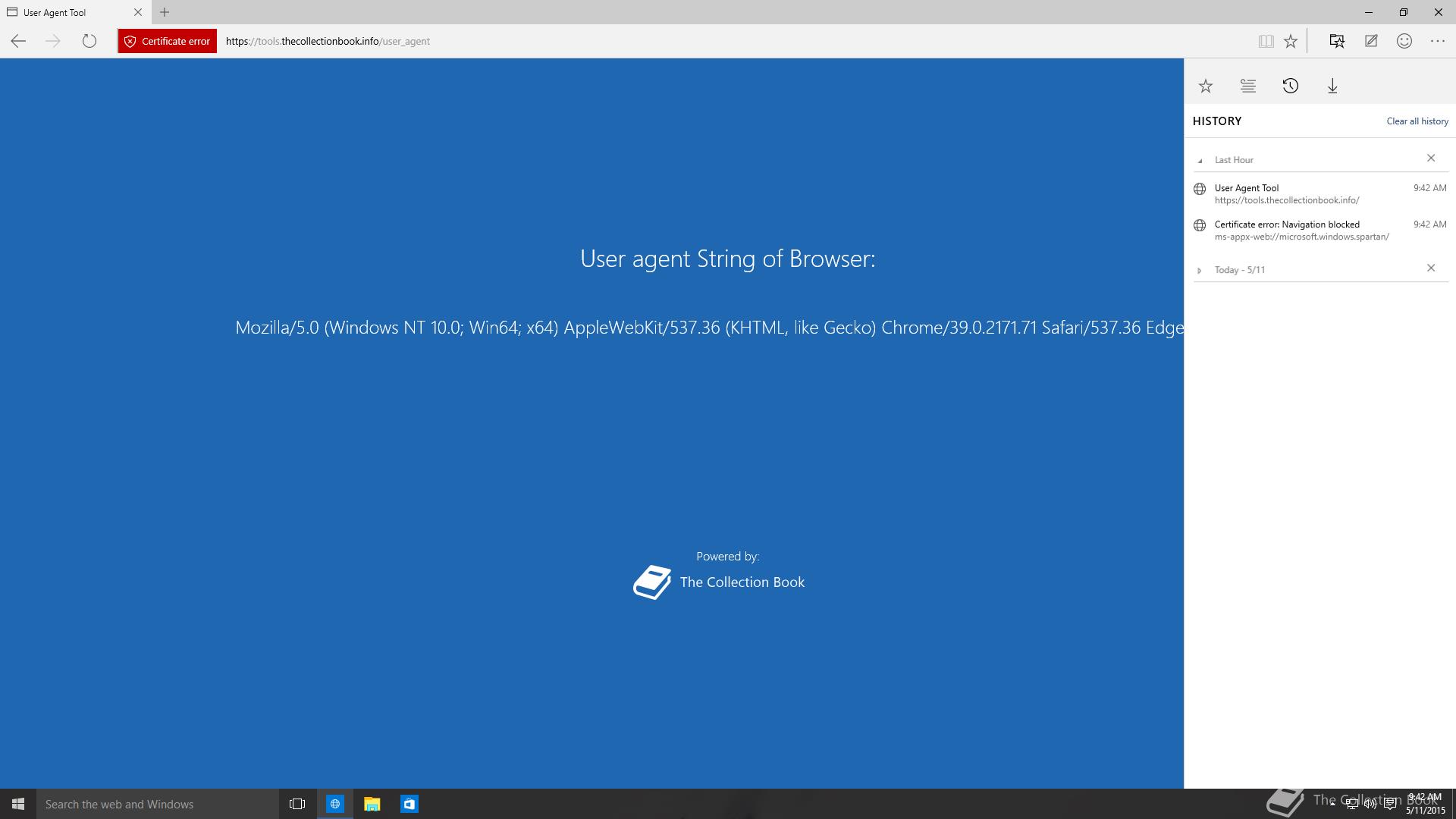Image resolution: width=1456 pixels, height=819 pixels.
Task: Click the user agent string text
Action: pos(709,328)
